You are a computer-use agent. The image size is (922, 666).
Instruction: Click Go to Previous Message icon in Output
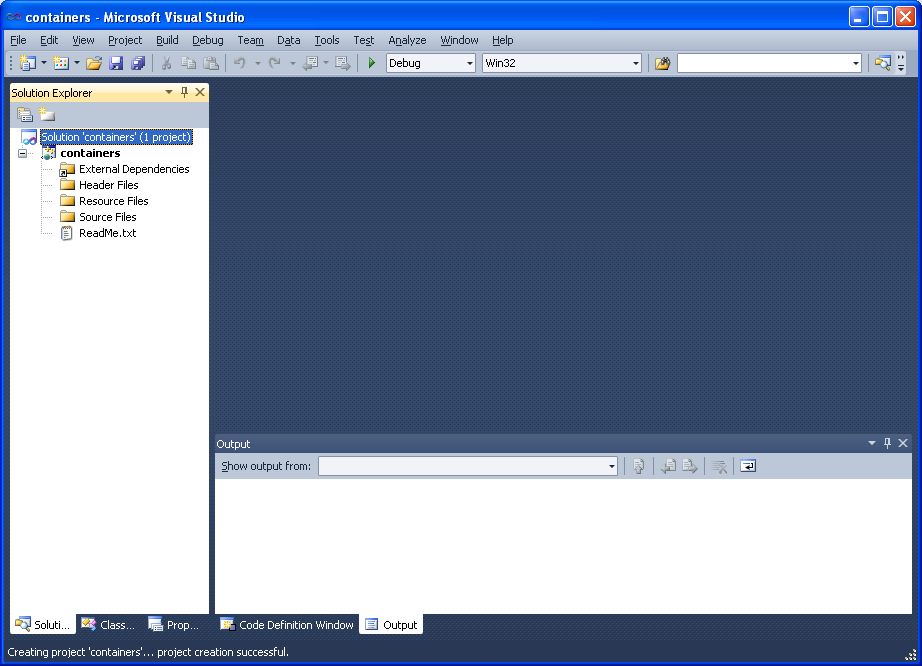pyautogui.click(x=668, y=466)
